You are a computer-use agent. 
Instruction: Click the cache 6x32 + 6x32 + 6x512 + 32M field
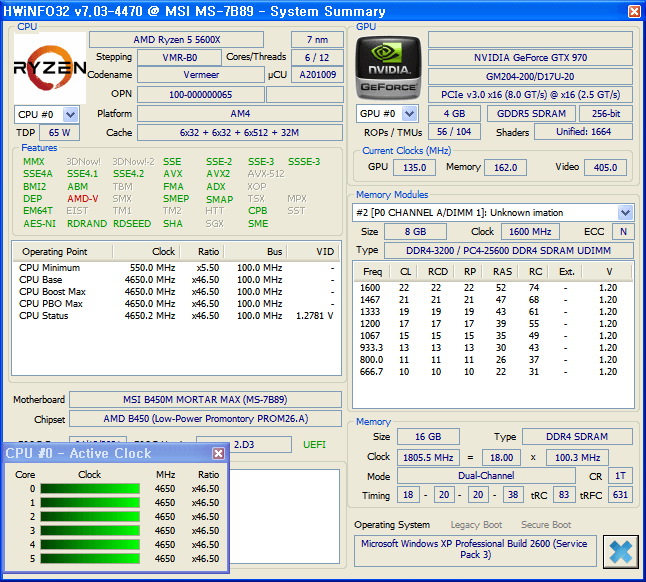coord(240,133)
